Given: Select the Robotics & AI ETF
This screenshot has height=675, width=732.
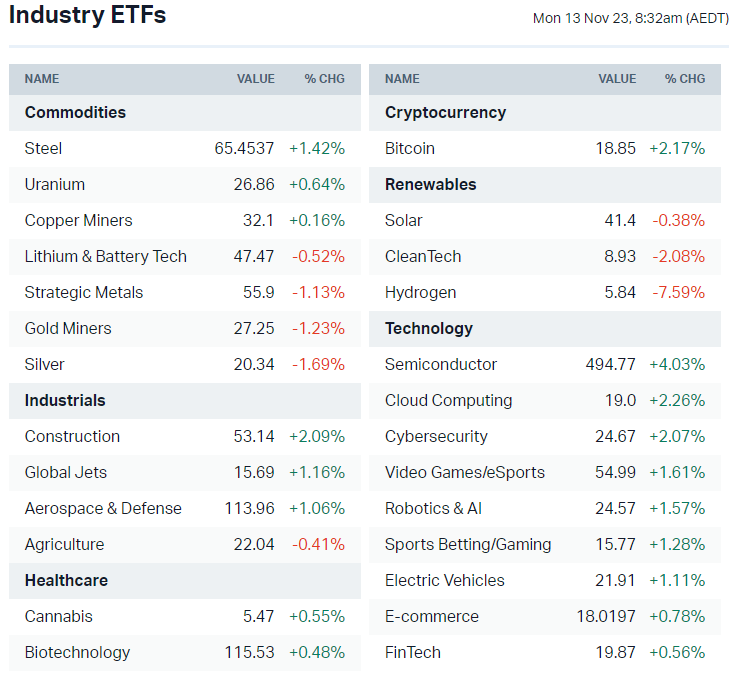Looking at the screenshot, I should [x=433, y=508].
